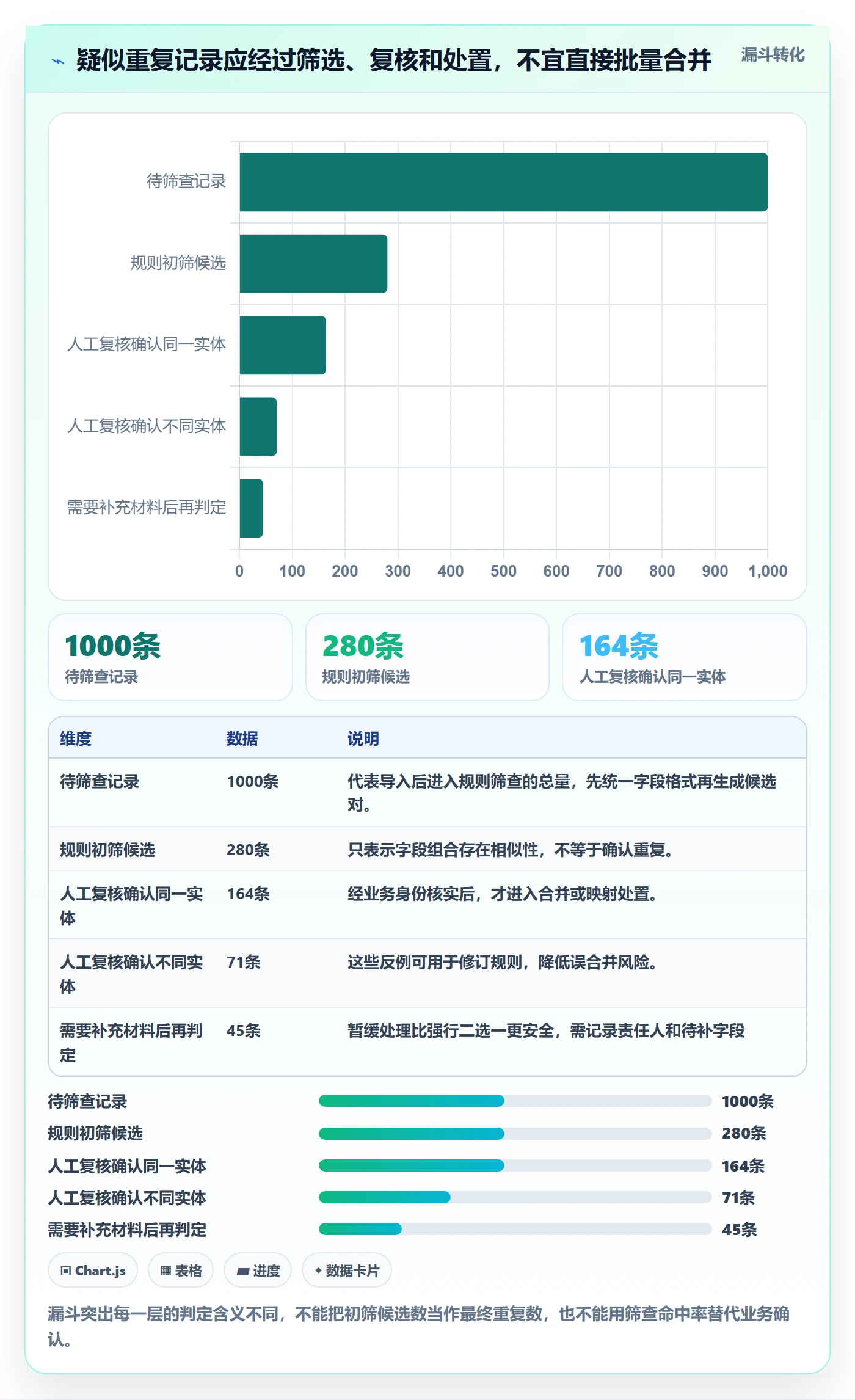Click the 数据 column header
The image size is (855, 1400).
(242, 738)
